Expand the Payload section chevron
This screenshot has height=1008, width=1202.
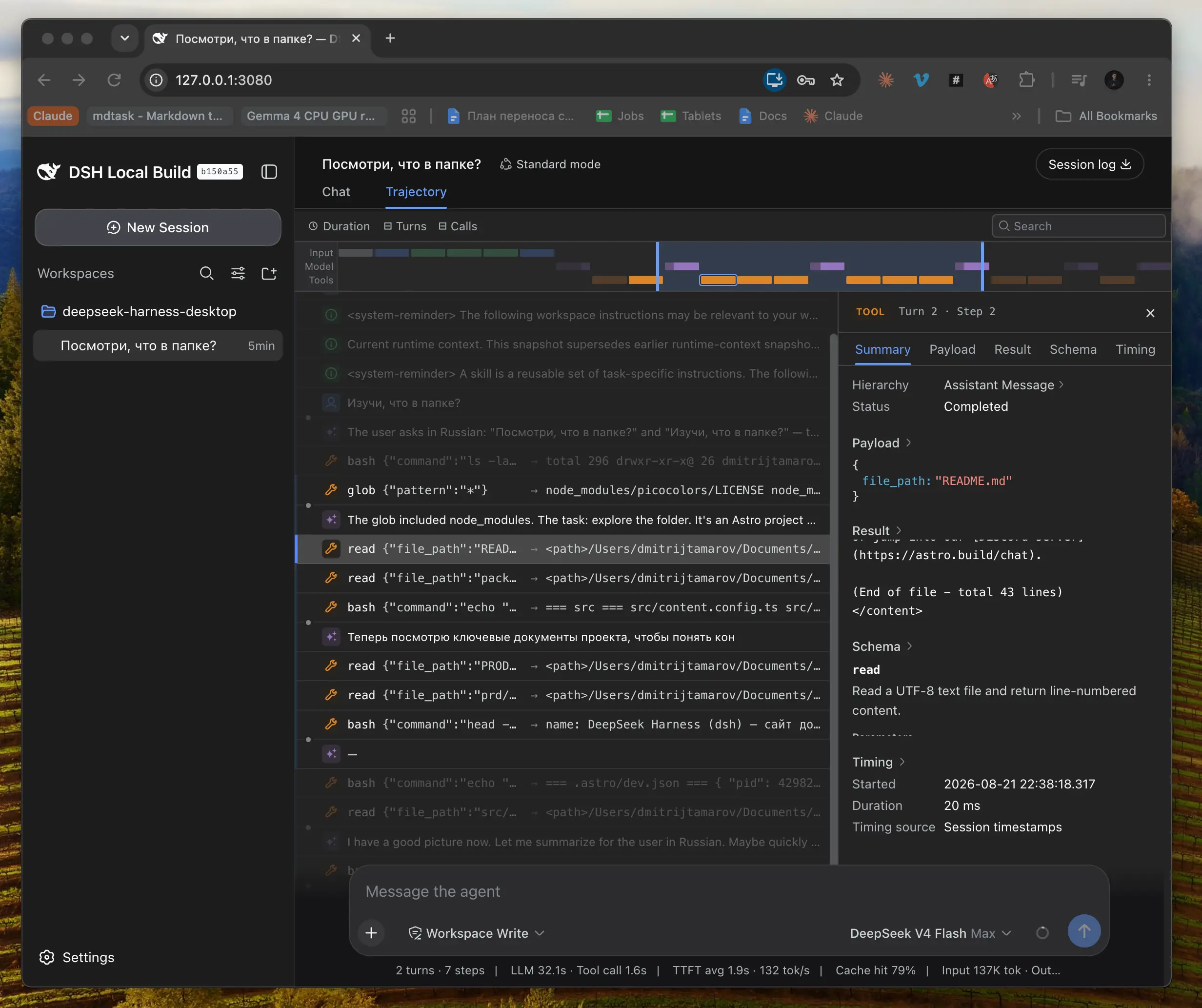tap(909, 443)
